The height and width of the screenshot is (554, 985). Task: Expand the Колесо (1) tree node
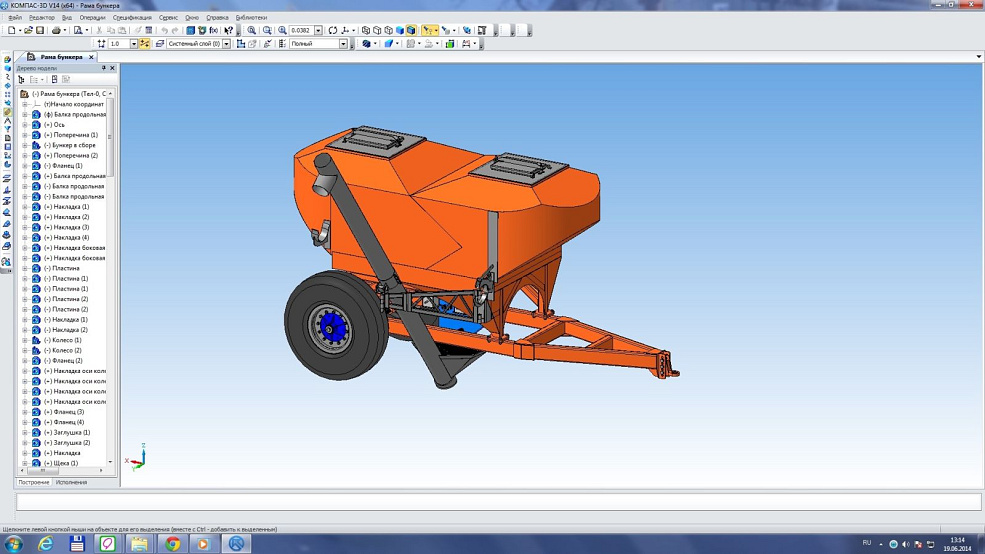pyautogui.click(x=25, y=340)
